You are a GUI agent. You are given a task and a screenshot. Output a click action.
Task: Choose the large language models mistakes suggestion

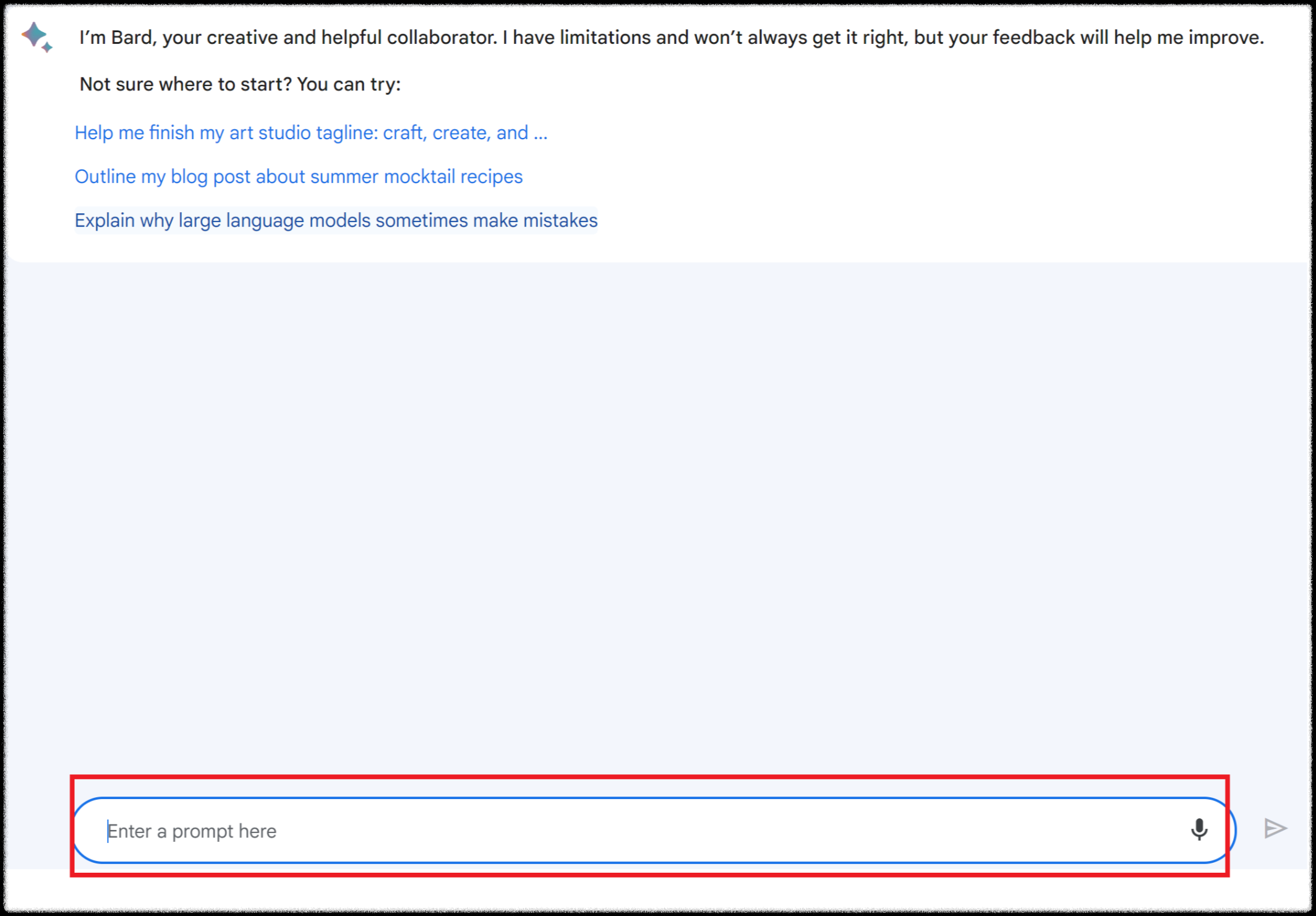[x=336, y=220]
